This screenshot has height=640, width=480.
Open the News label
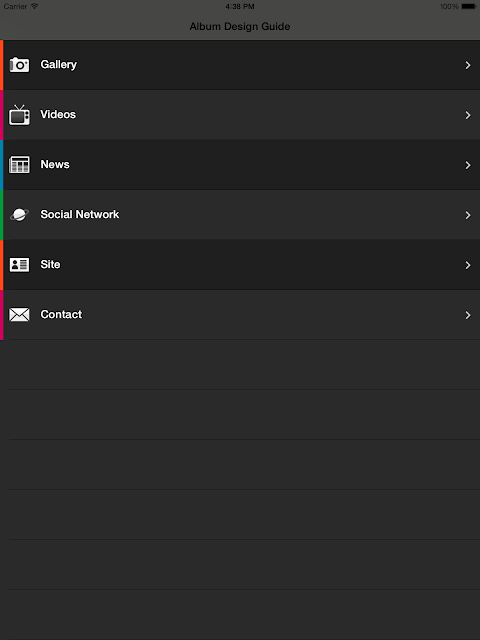55,164
